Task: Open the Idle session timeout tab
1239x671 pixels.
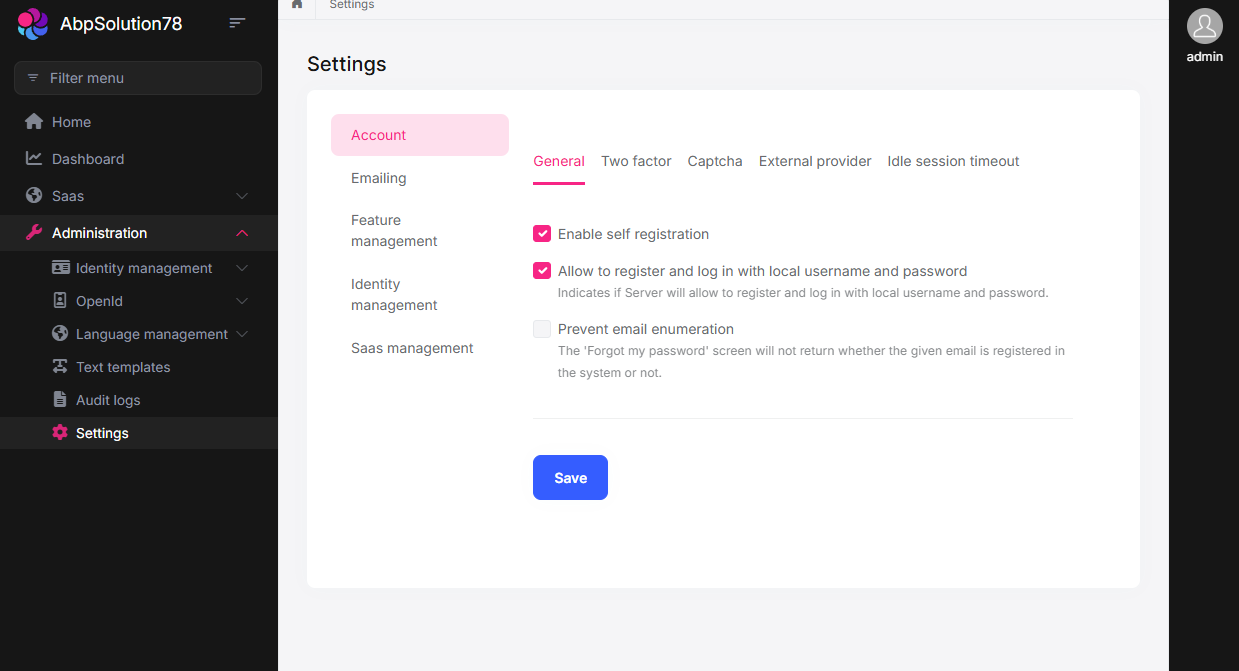Action: (x=953, y=161)
